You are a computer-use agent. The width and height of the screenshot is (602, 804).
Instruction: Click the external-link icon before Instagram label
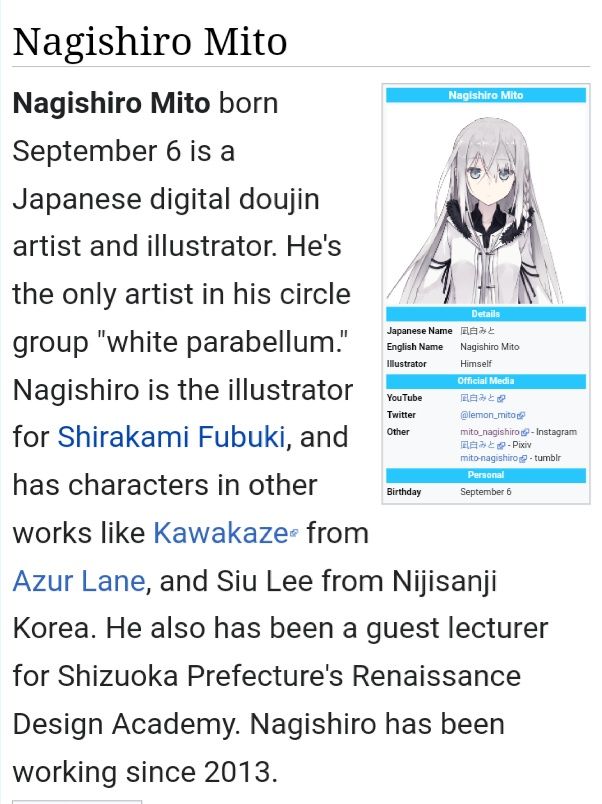(525, 432)
